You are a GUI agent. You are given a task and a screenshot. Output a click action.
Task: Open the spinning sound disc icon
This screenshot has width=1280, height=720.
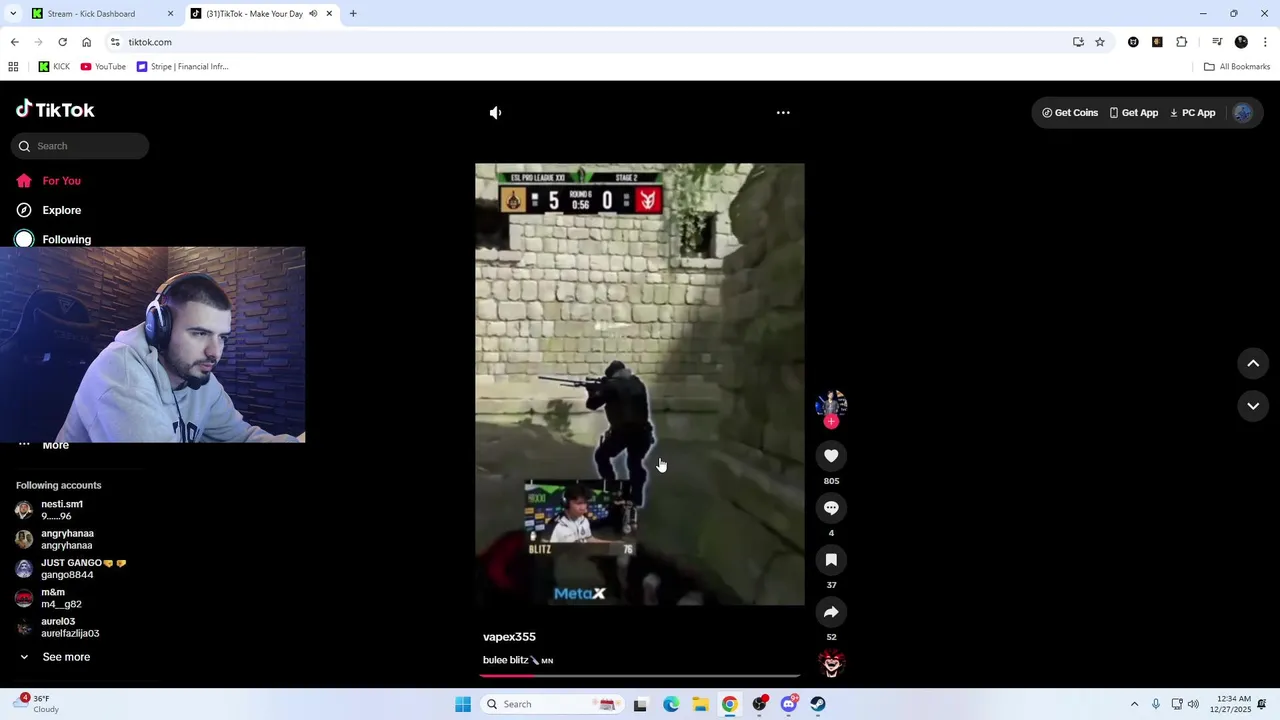pyautogui.click(x=831, y=663)
